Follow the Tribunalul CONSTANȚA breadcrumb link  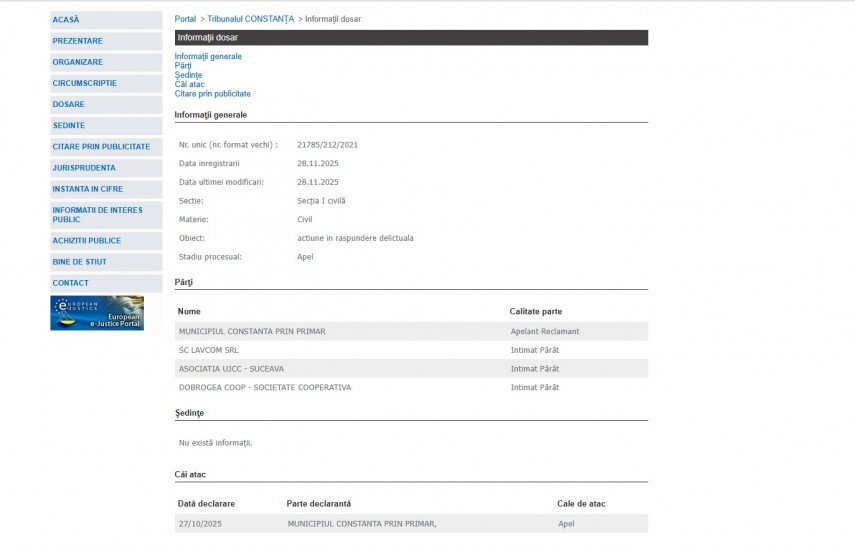pos(250,19)
